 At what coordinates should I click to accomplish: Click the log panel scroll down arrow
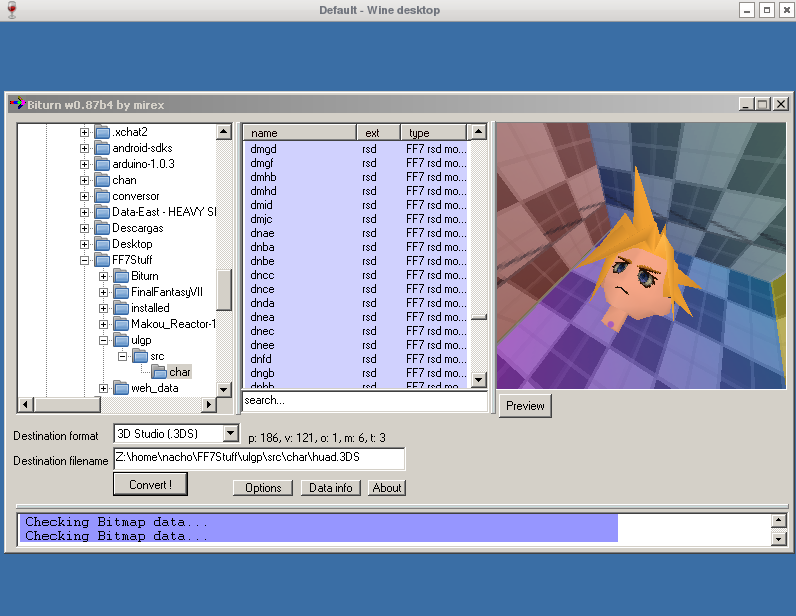coord(779,538)
